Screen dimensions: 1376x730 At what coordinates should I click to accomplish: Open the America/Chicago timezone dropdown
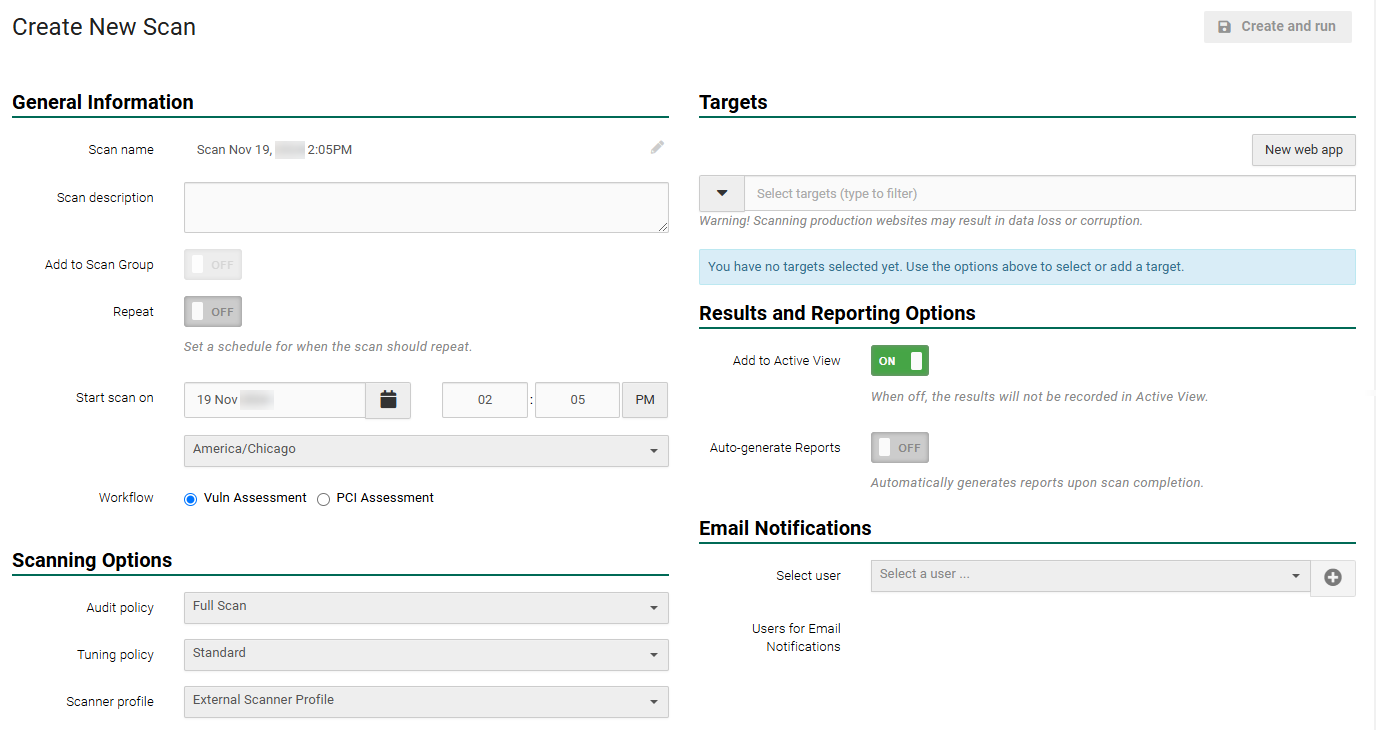pyautogui.click(x=426, y=450)
